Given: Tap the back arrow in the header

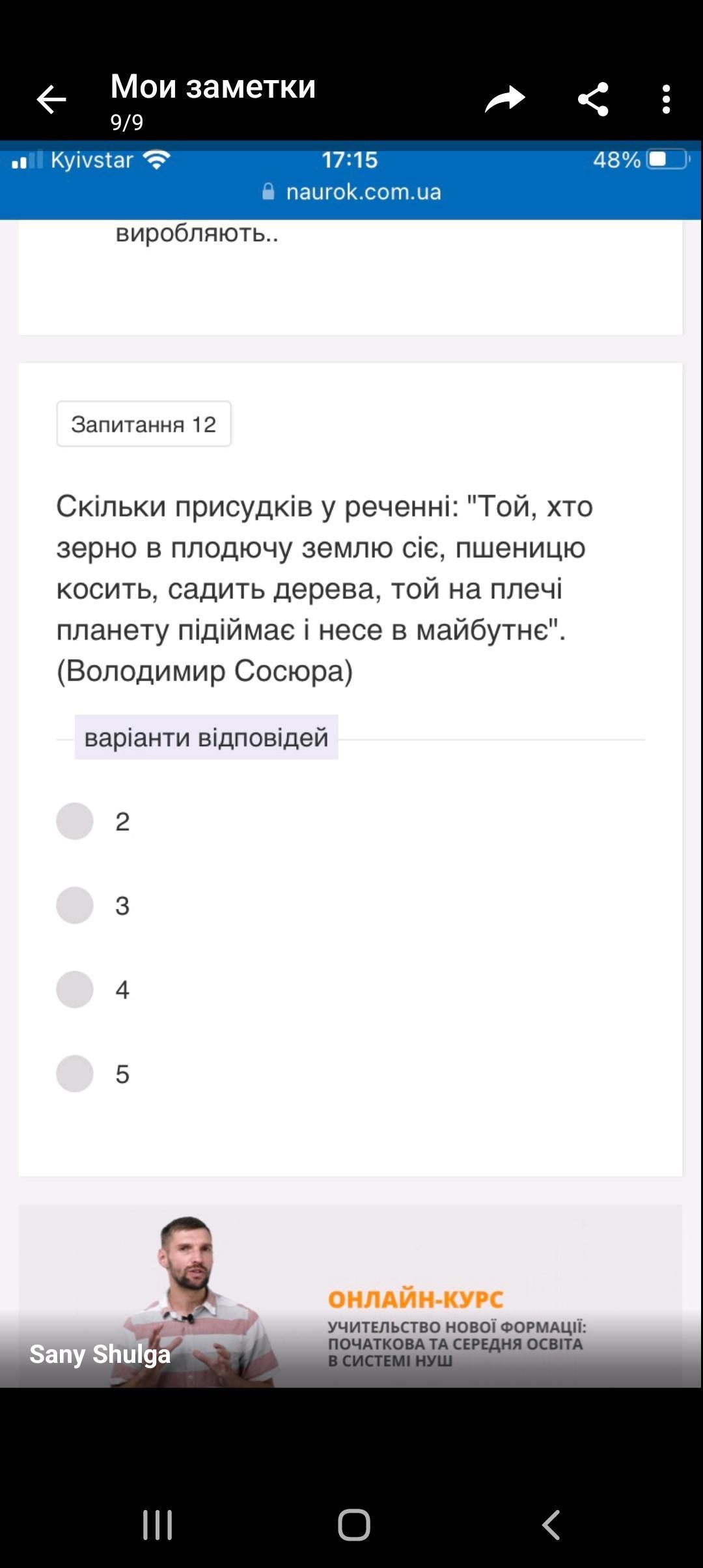Looking at the screenshot, I should pyautogui.click(x=51, y=100).
